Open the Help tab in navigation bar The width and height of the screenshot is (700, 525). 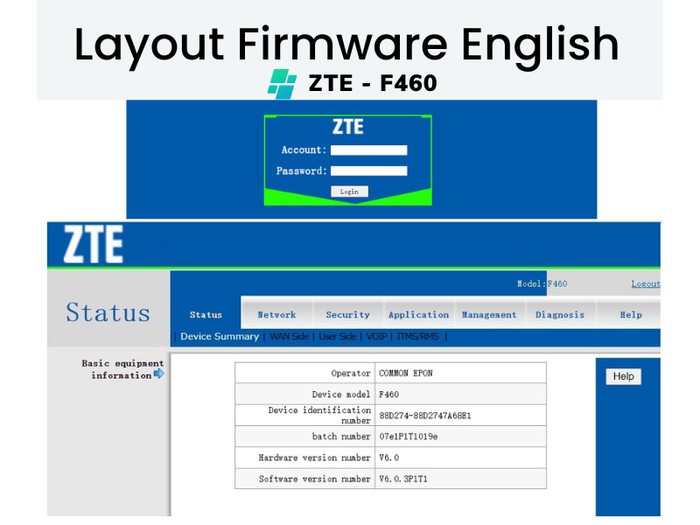pos(631,315)
